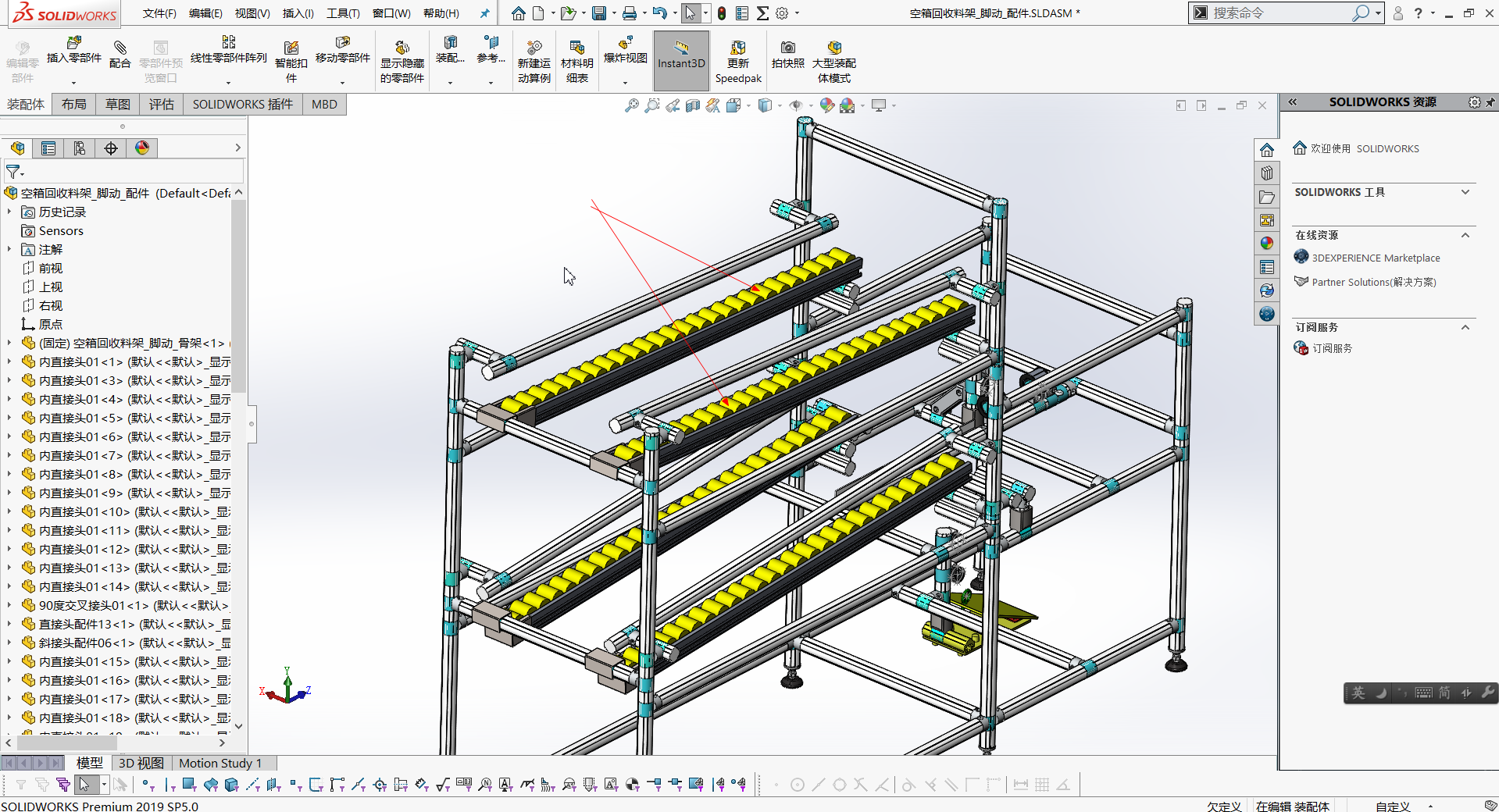Open Motion Study 1 tab
1499x812 pixels.
point(220,763)
